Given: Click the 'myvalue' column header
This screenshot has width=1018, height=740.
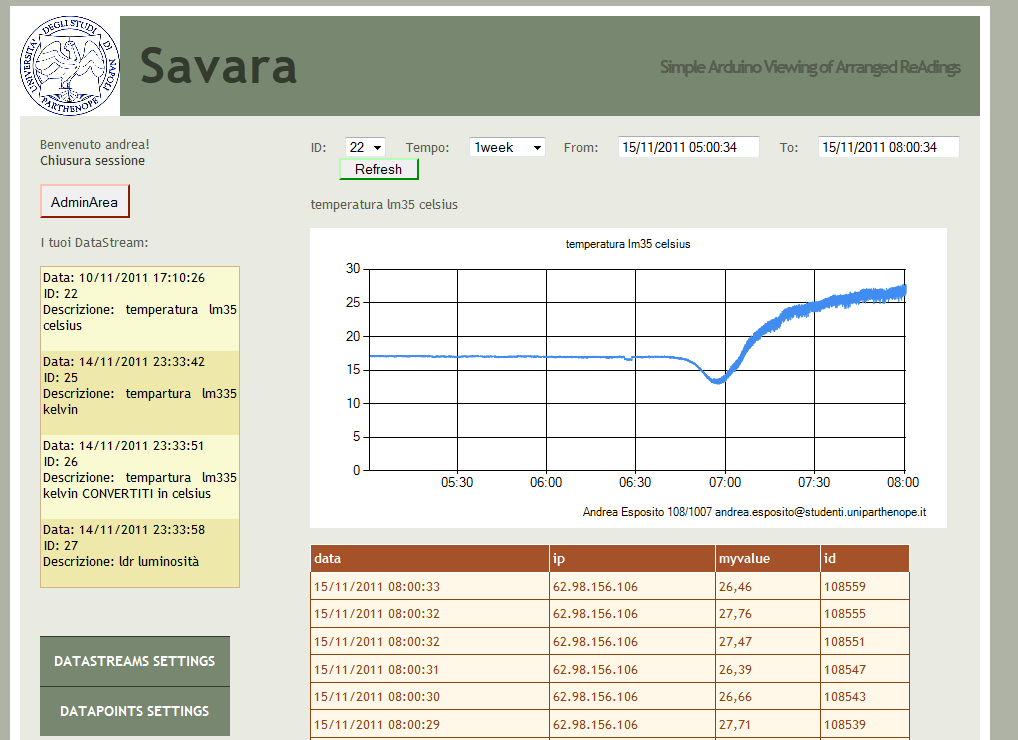Looking at the screenshot, I should (x=767, y=558).
